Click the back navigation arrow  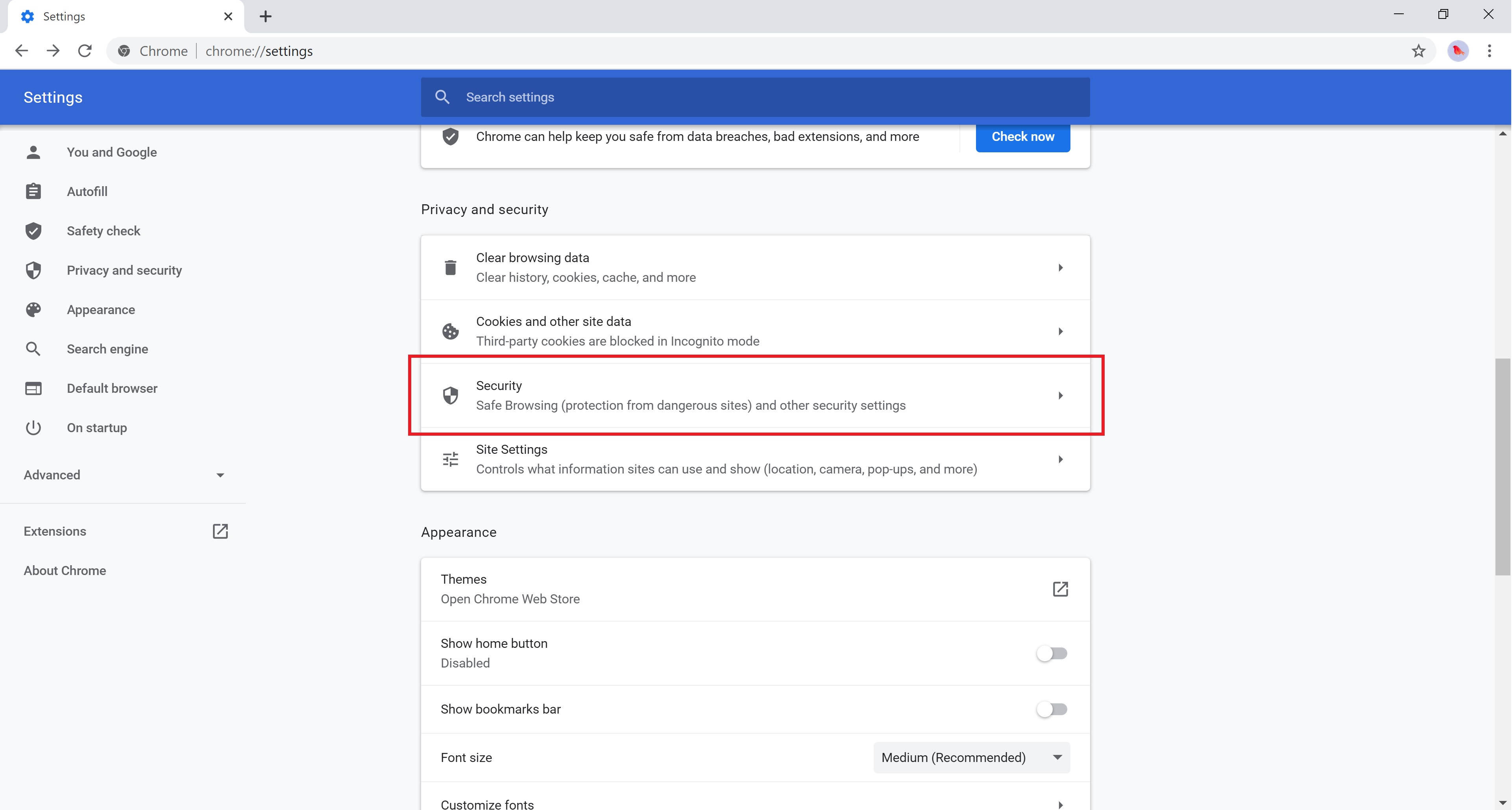tap(22, 51)
